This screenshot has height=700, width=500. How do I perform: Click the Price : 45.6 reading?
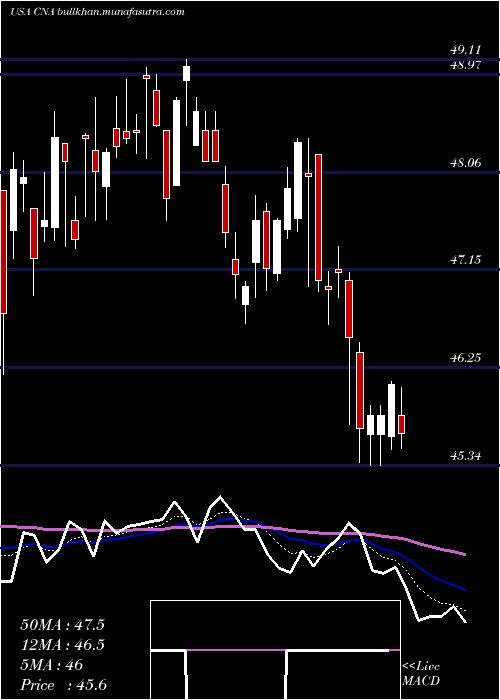[x=63, y=685]
